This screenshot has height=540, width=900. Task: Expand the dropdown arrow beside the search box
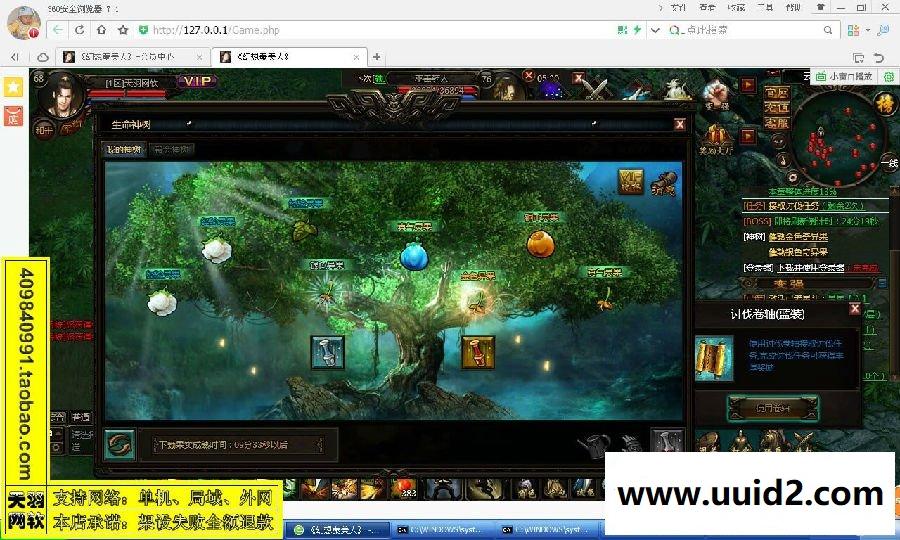655,30
